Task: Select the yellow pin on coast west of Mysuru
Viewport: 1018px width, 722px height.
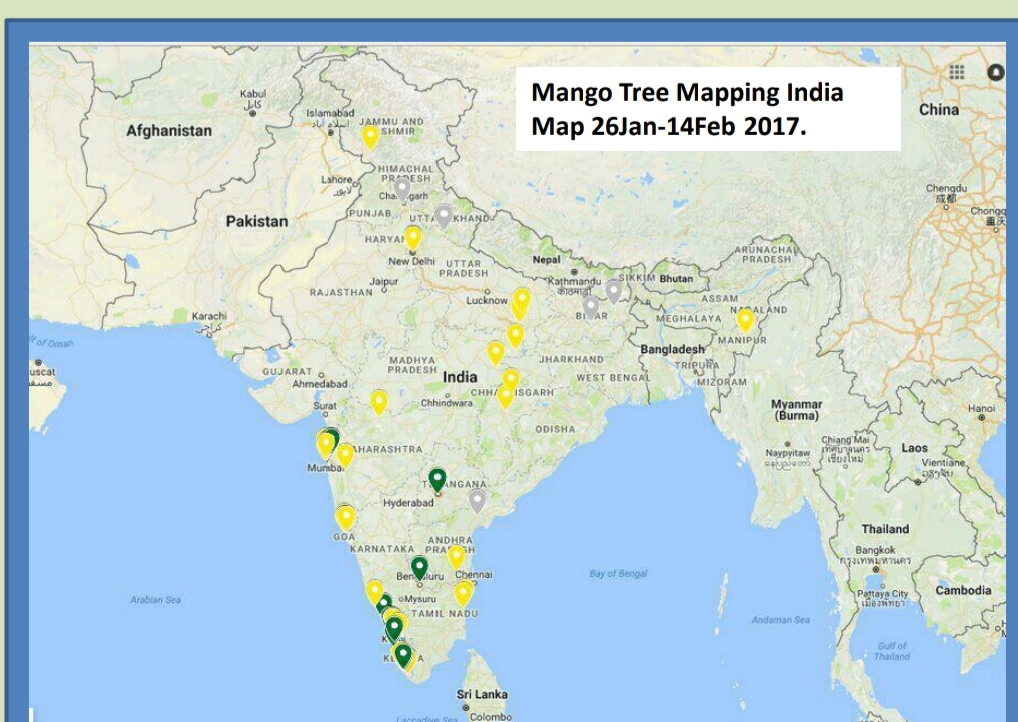Action: point(375,592)
